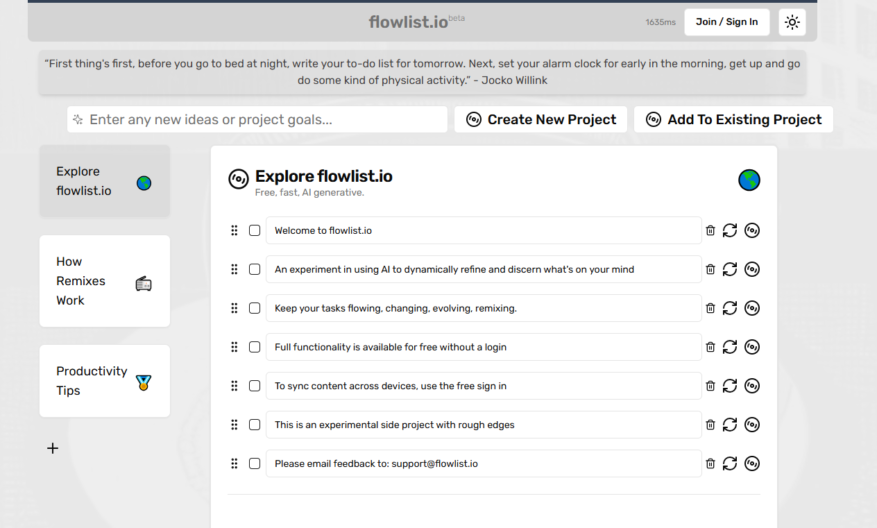Refresh the "Welcome to flowlist.io" task
This screenshot has width=877, height=528.
tap(730, 230)
